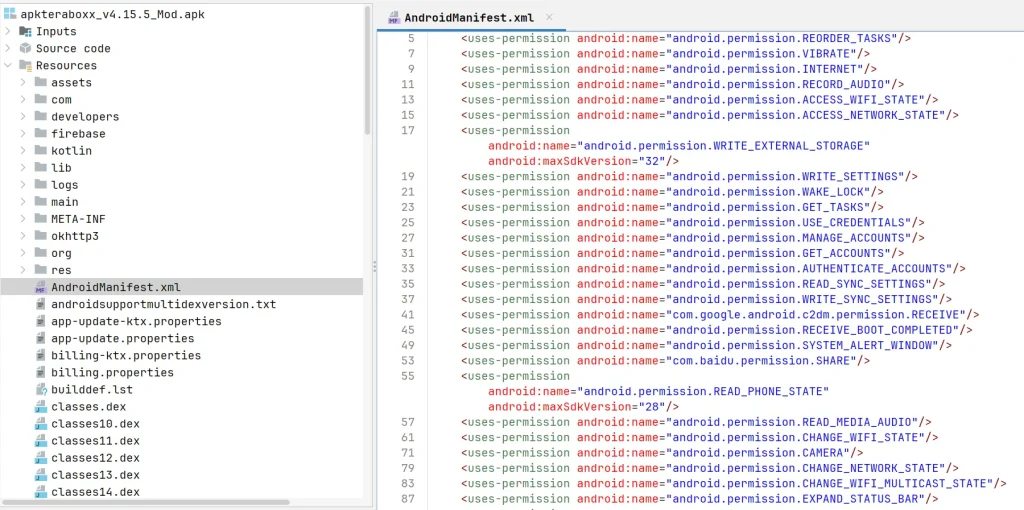Click the androidsupportmultidexversion.txt file icon
The width and height of the screenshot is (1024, 510).
click(x=40, y=304)
